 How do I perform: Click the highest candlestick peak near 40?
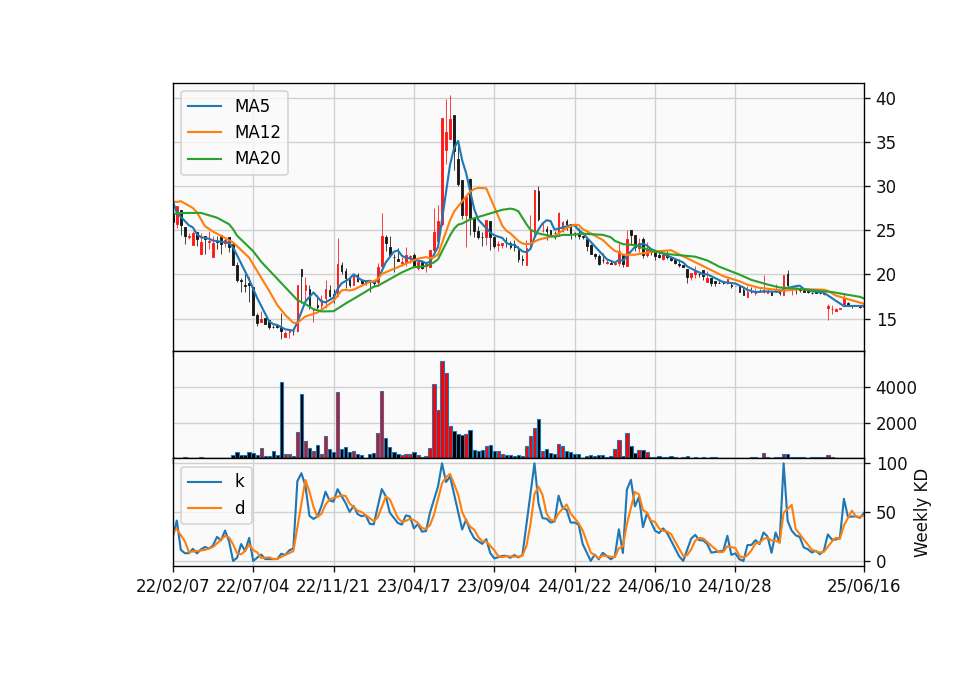pos(451,119)
